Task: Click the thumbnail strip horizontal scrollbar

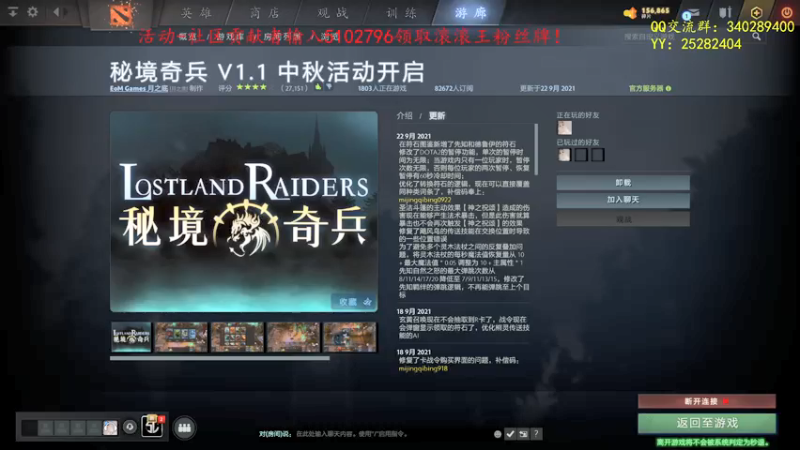Action: pyautogui.click(x=219, y=358)
